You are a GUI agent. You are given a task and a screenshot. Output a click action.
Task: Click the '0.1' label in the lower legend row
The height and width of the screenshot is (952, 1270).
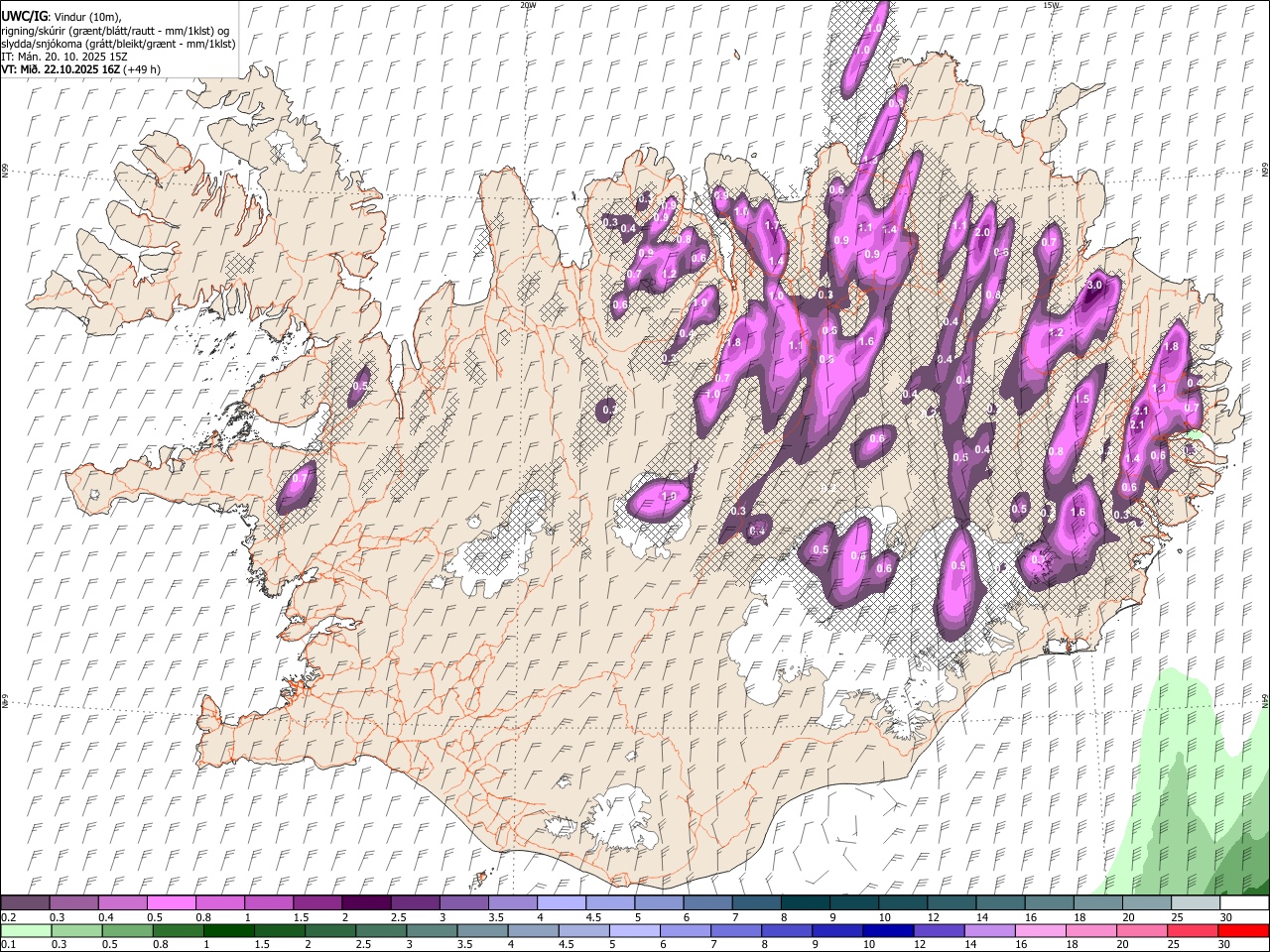tap(8, 944)
